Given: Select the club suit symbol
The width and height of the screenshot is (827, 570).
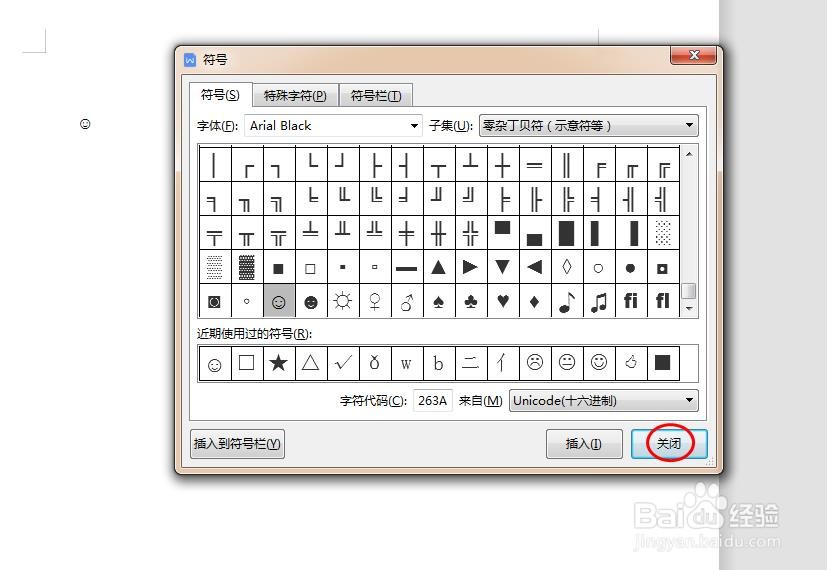Looking at the screenshot, I should point(471,302).
